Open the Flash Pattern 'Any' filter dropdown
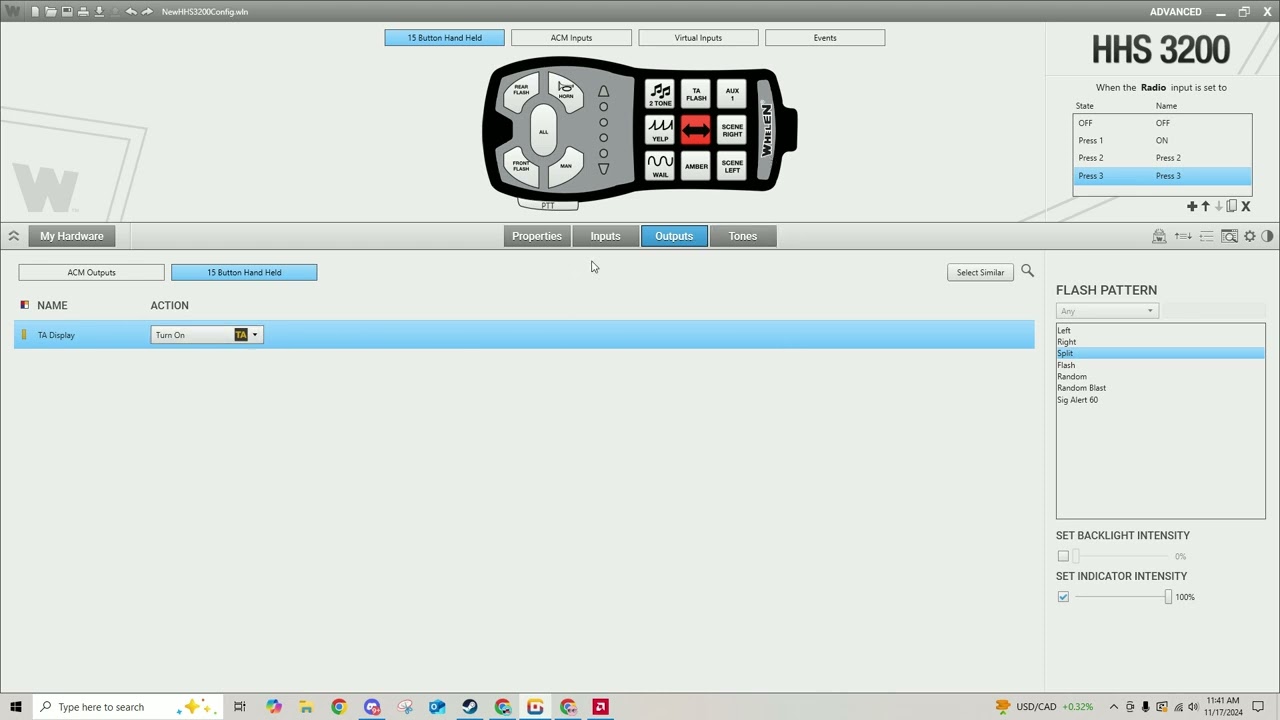 coord(1106,311)
